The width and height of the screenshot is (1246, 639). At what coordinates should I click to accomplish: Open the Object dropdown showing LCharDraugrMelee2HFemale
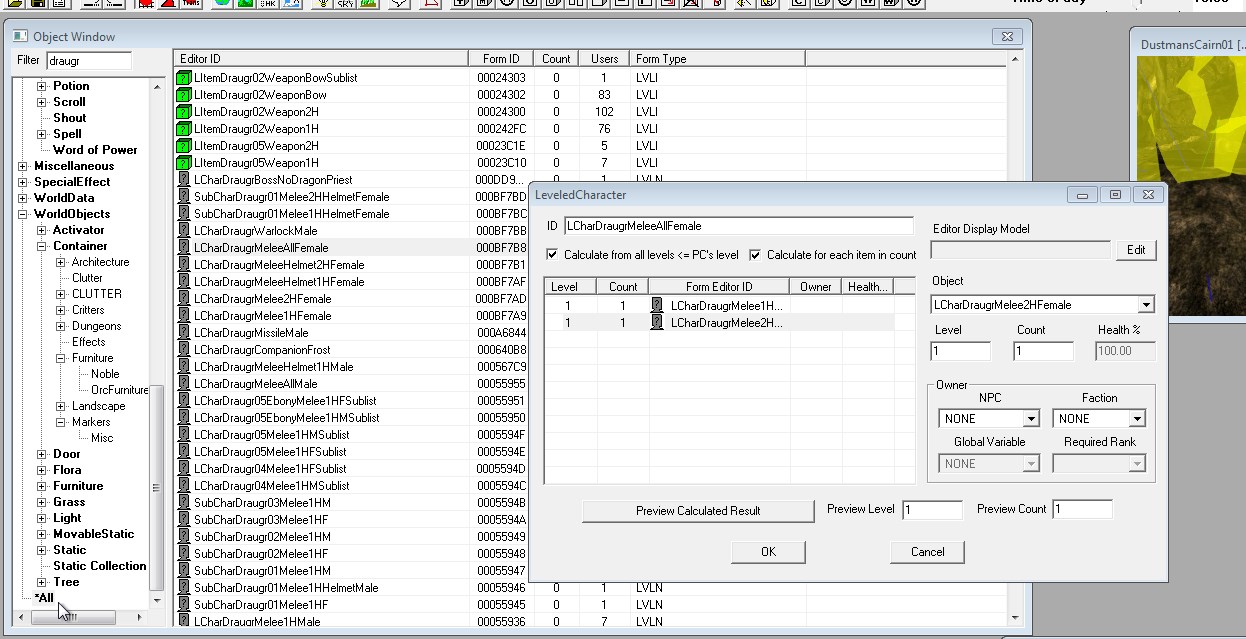click(1146, 305)
